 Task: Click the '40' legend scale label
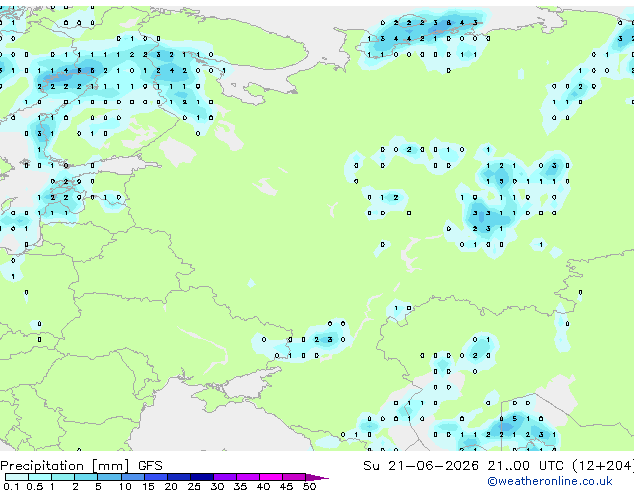point(263,486)
